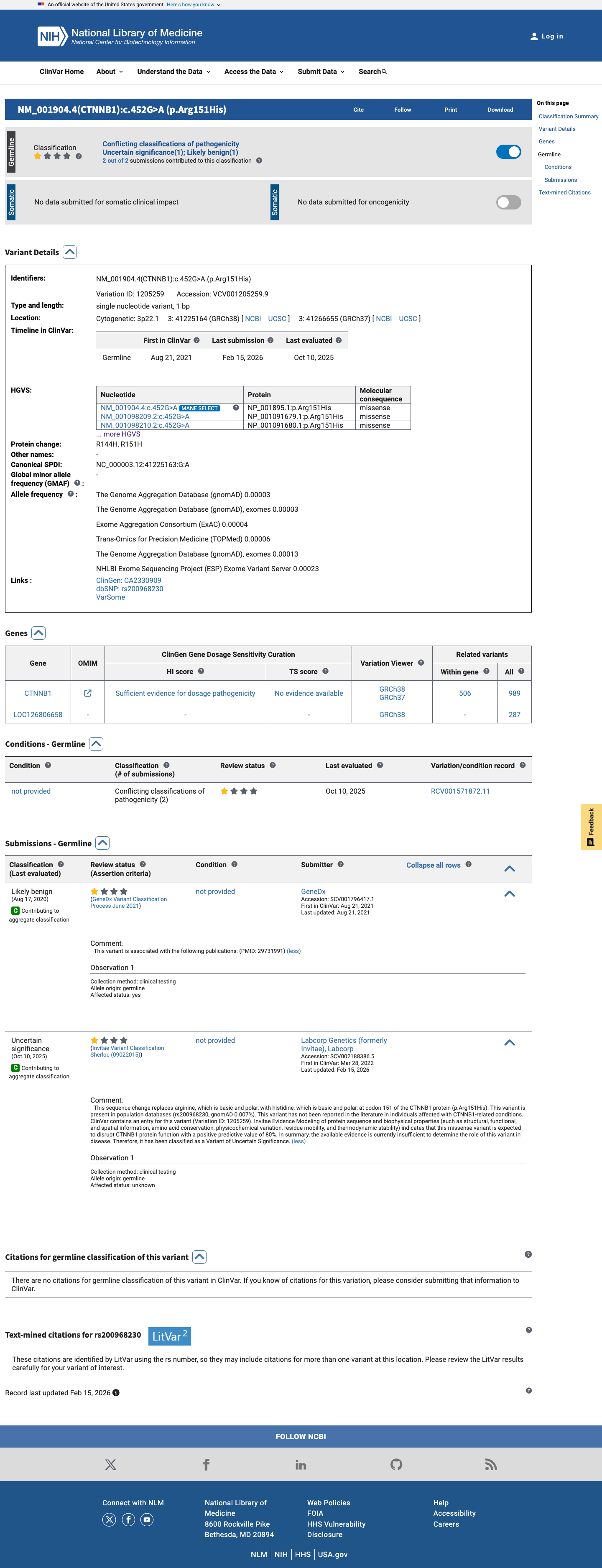Click help icon after 'submissions contributed to this classification'
The image size is (602, 1568).
tap(259, 161)
